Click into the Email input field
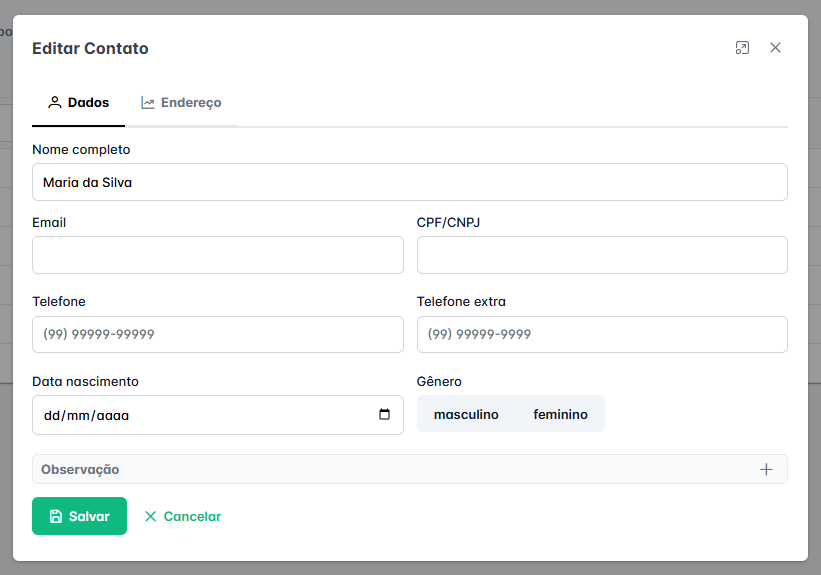Image resolution: width=821 pixels, height=575 pixels. click(217, 256)
